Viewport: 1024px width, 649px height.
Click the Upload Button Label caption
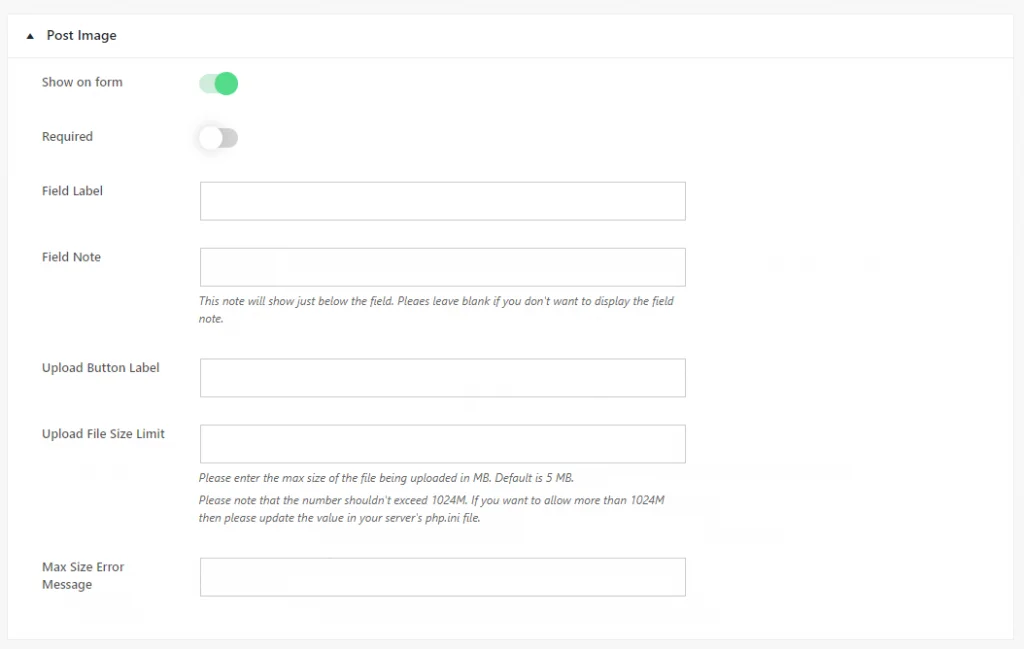pos(101,368)
